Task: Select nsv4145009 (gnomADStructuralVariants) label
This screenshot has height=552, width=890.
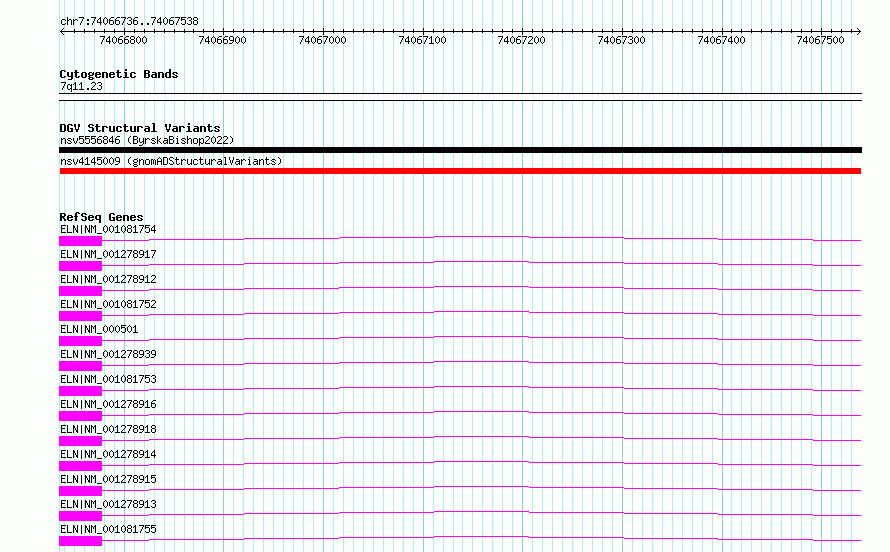Action: click(x=171, y=161)
